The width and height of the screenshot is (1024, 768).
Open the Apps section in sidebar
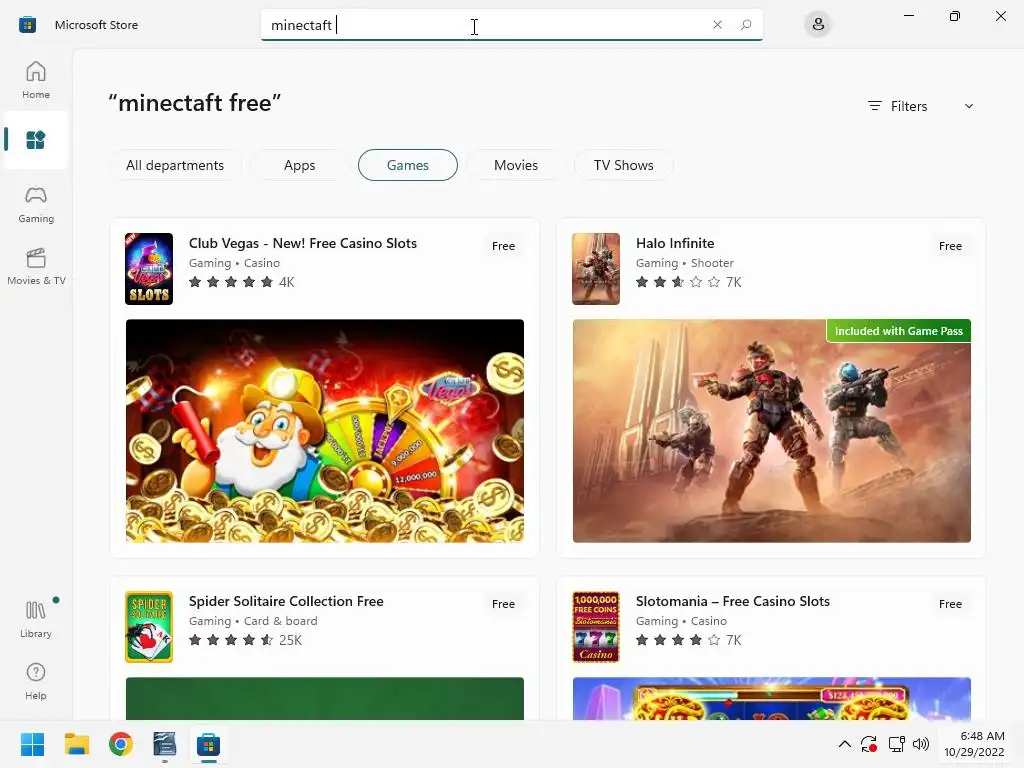[x=36, y=140]
